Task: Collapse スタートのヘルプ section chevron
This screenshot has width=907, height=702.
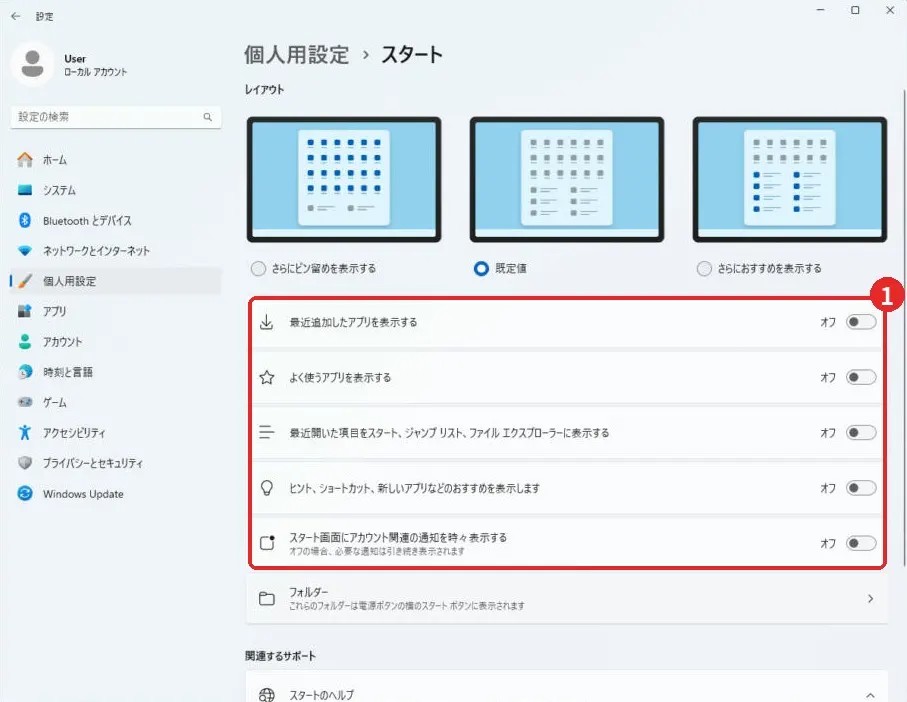Action: [870, 694]
